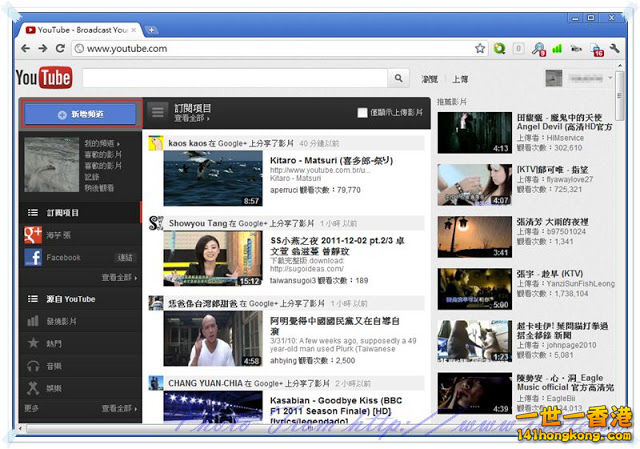Image resolution: width=640 pixels, height=449 pixels.
Task: Open the Upload menu link
Action: (460, 79)
